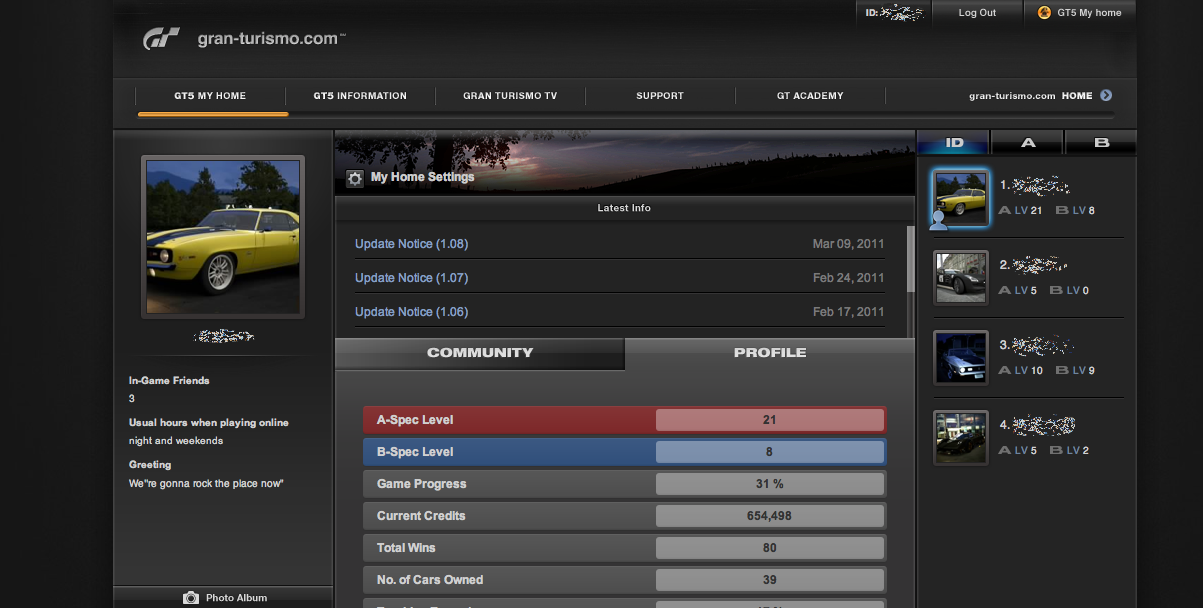Switch to the COMMUNITY tab
Screen dimensions: 1203x608
click(480, 353)
